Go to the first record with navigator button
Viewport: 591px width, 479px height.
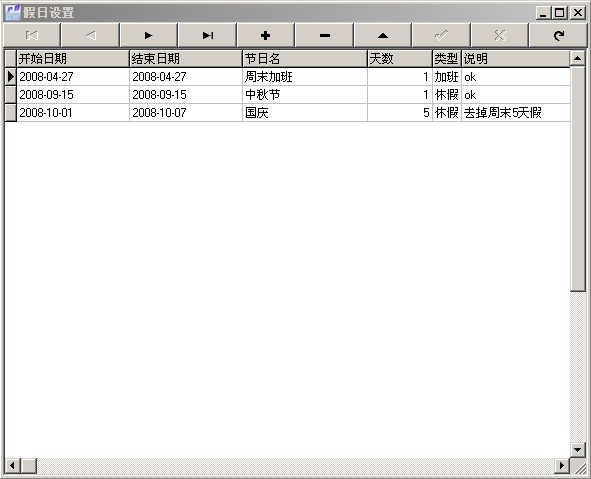point(32,35)
